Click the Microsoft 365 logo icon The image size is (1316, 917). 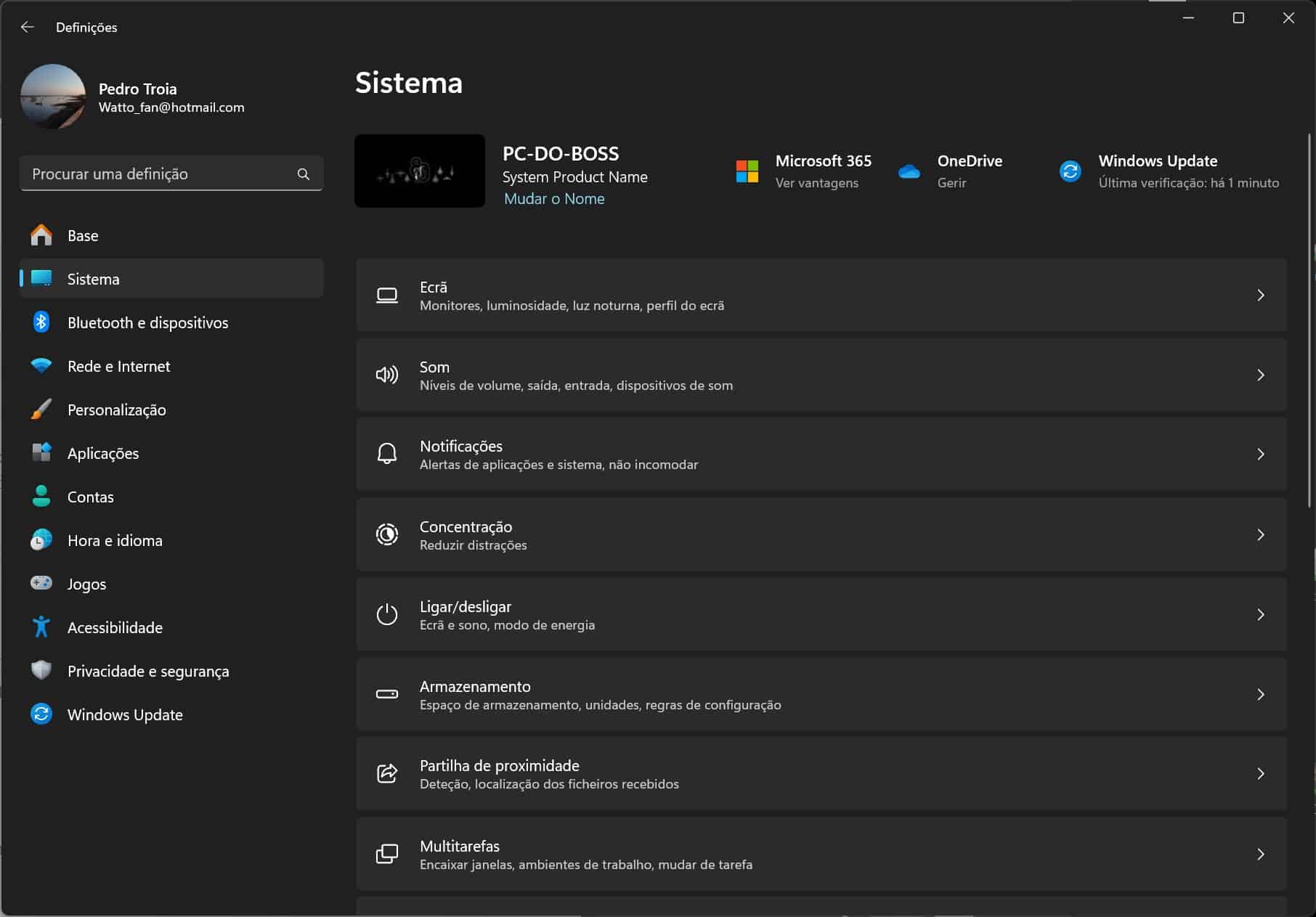(x=747, y=172)
